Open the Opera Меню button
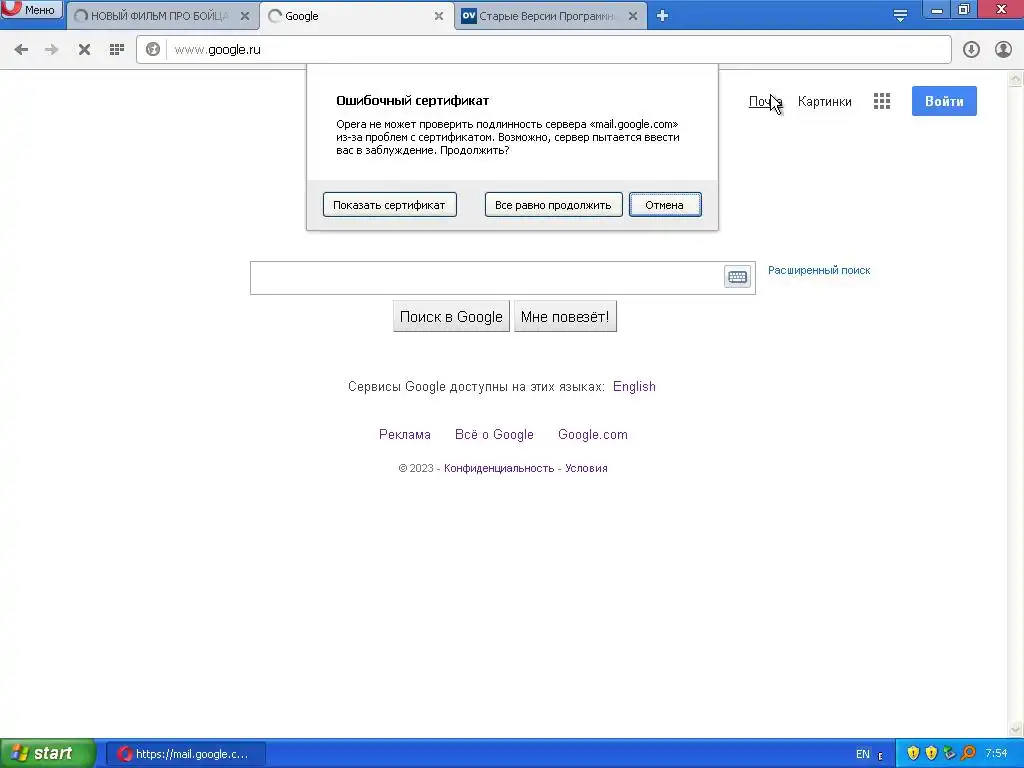This screenshot has height=768, width=1024. 31,10
